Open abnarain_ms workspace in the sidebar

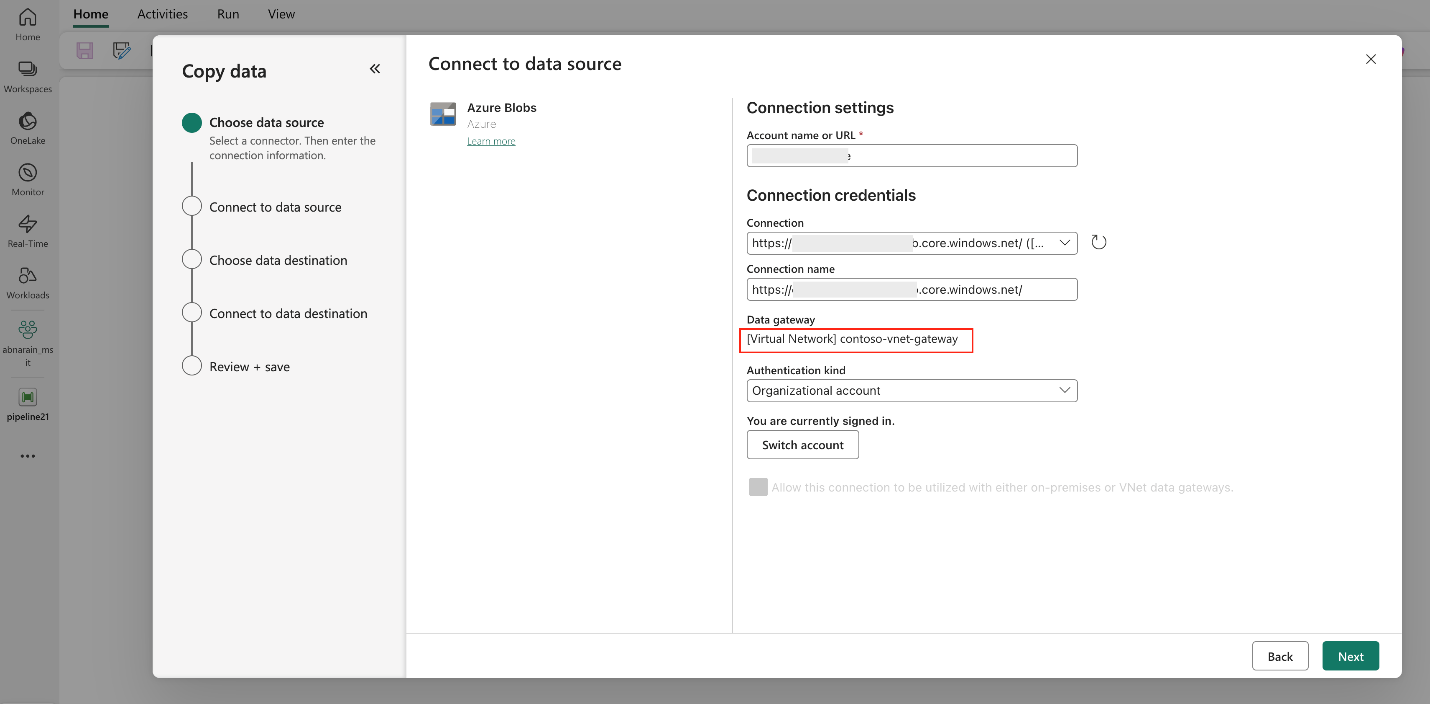[x=28, y=343]
